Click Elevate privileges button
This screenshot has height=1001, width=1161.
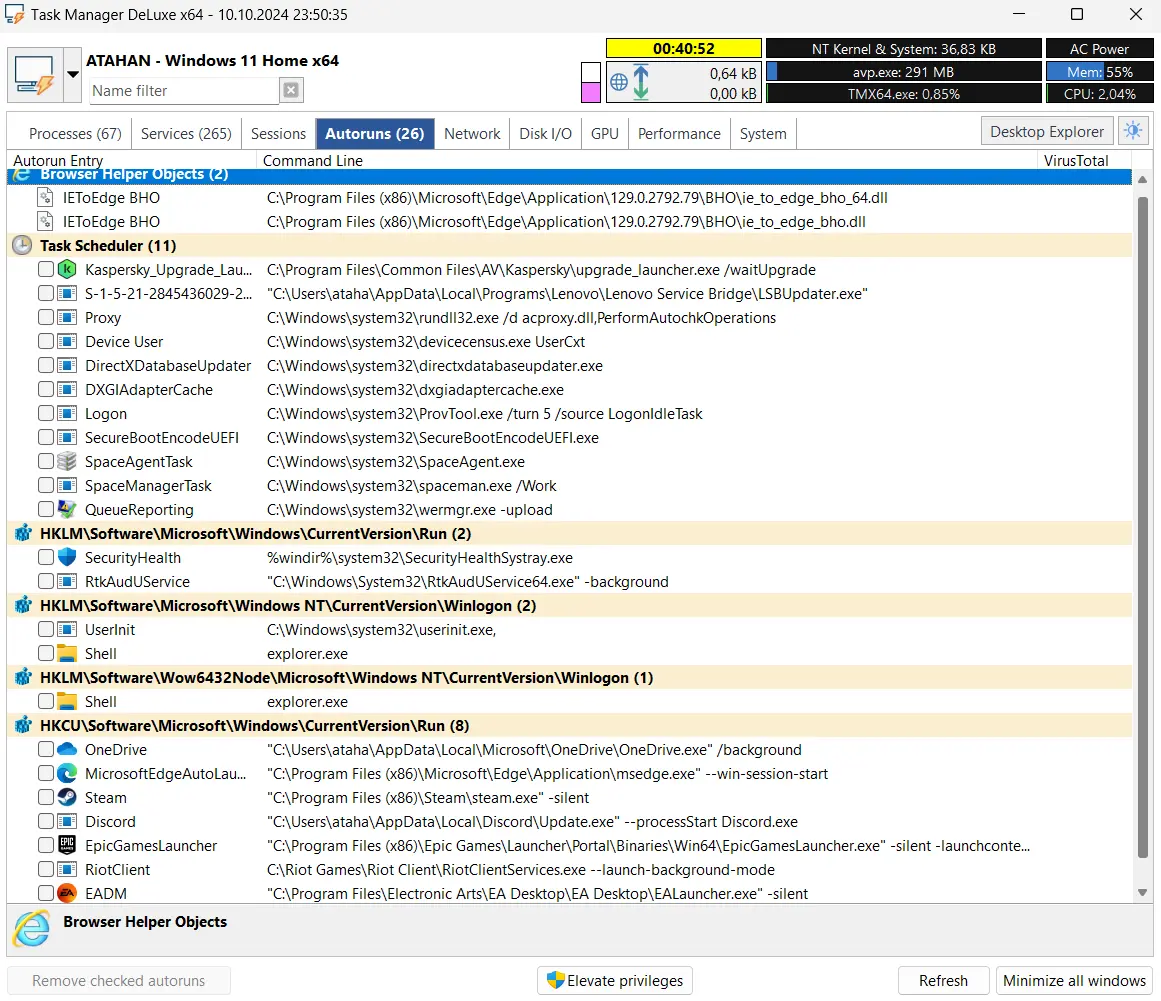coord(615,980)
